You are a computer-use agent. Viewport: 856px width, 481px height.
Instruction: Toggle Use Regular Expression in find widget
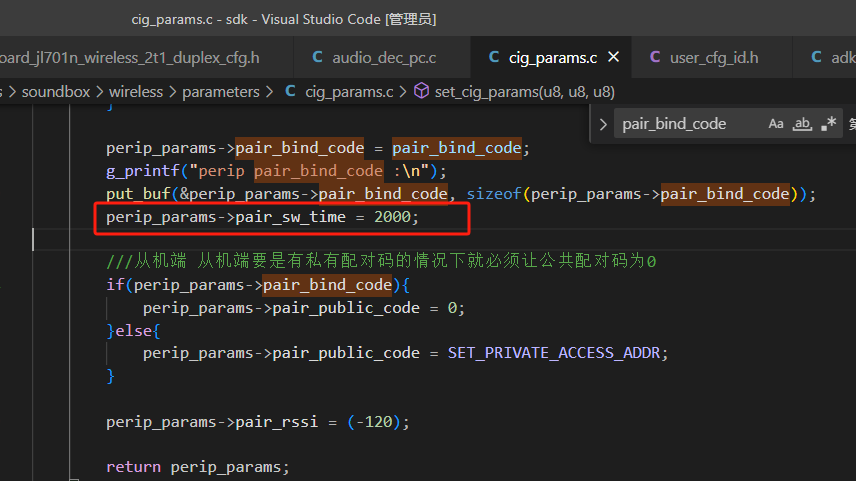point(828,124)
